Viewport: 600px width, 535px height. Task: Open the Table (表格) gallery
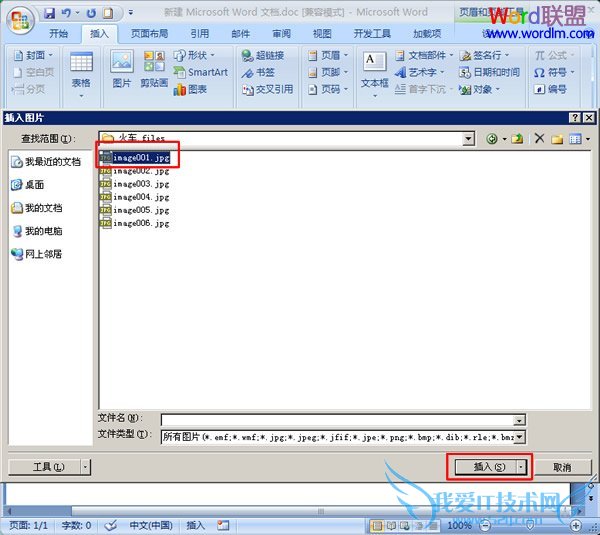(x=81, y=74)
